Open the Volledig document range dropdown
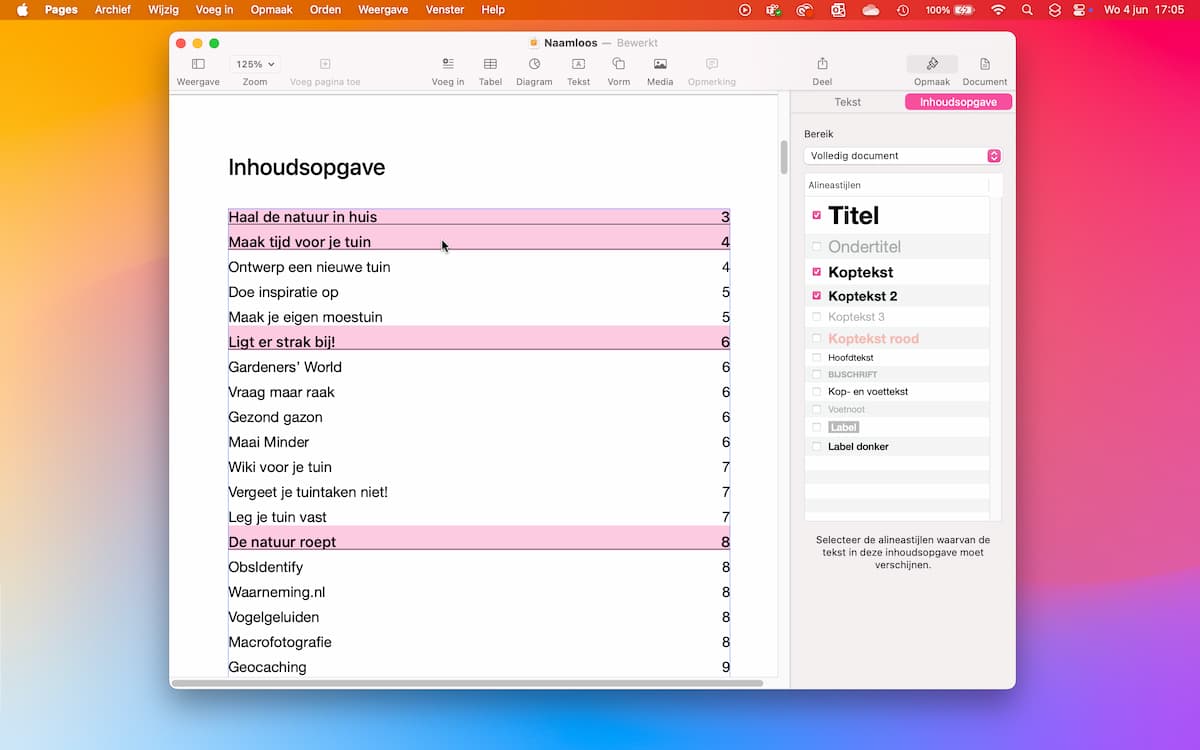Screen dimensions: 1200x750 (902, 156)
